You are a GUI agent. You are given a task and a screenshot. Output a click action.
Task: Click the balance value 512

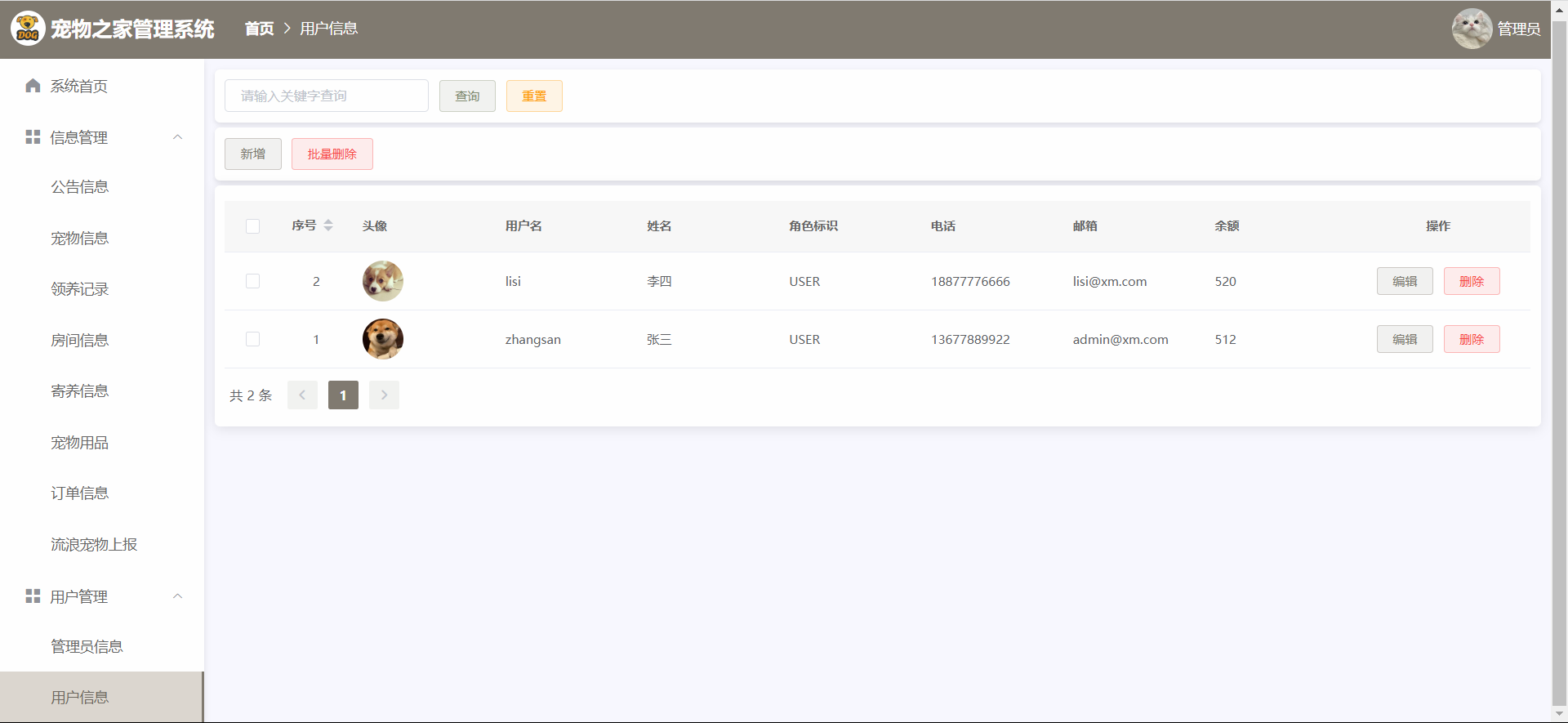(1225, 340)
